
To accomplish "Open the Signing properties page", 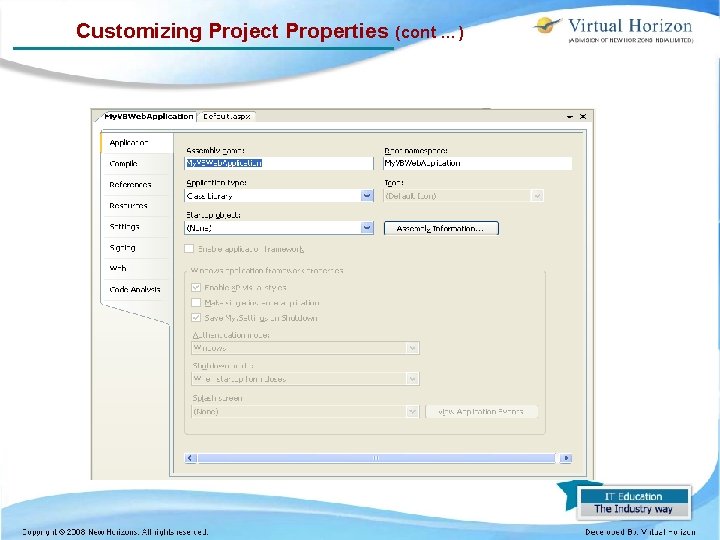I will tap(135, 248).
